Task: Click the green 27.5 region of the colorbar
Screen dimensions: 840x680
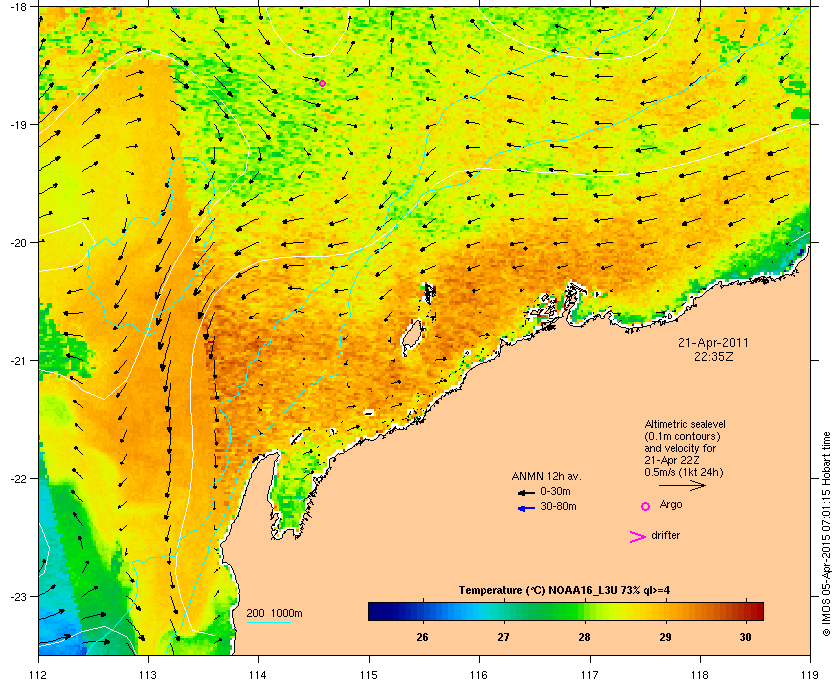Action: 544,611
